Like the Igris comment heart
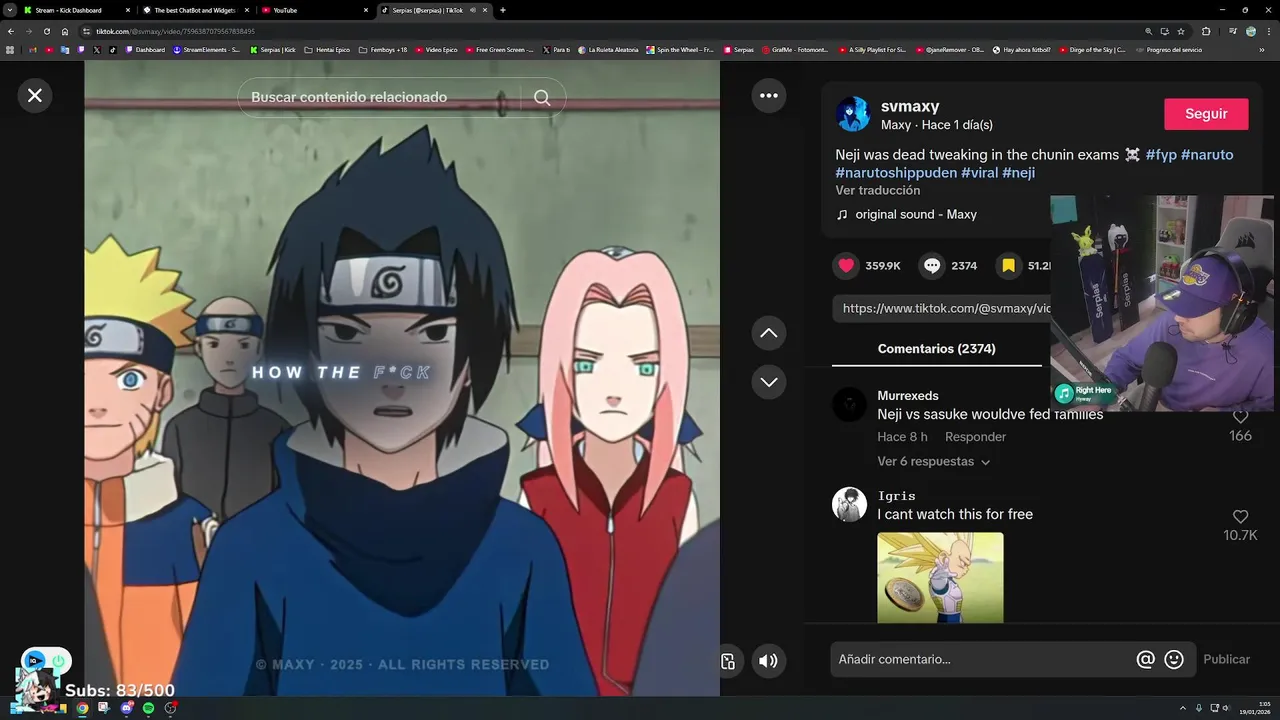Viewport: 1280px width, 720px height. pos(1240,517)
